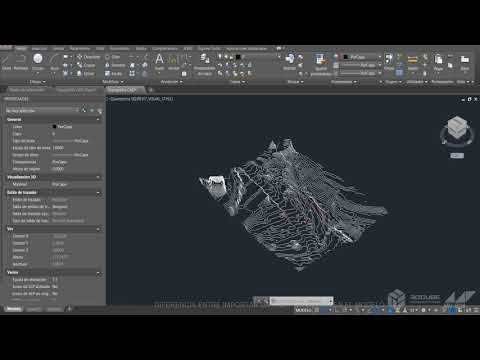Viewport: 480px width, 360px height.
Task: Click the Paste clipboard icon
Action: click(438, 62)
